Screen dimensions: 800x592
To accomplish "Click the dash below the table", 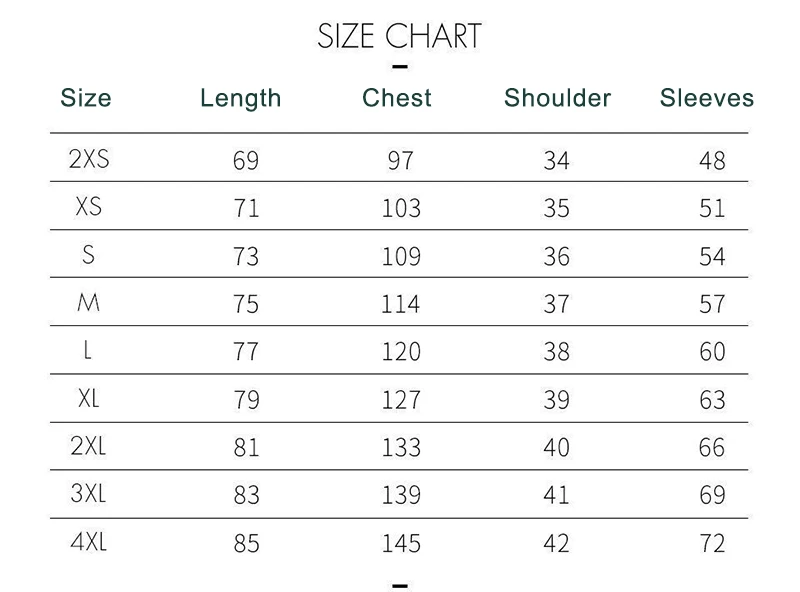I will (400, 583).
